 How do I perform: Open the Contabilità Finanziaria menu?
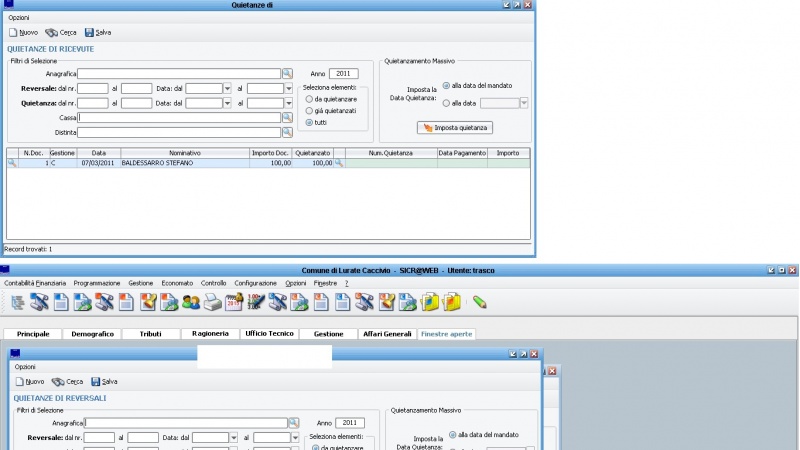pos(35,283)
